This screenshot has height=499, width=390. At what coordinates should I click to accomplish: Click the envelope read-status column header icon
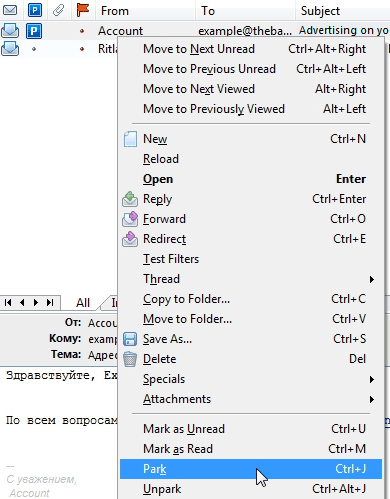pos(10,10)
